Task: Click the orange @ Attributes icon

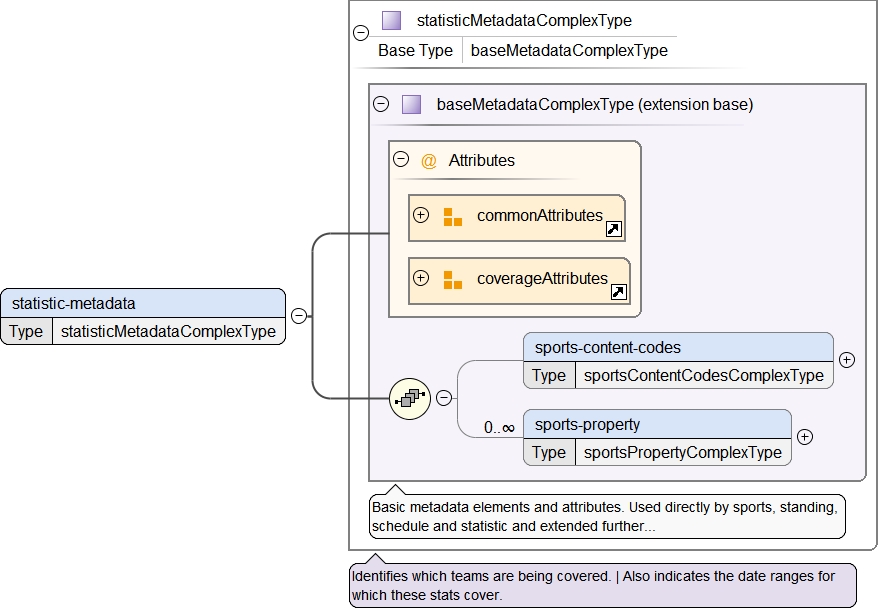Action: 429,160
